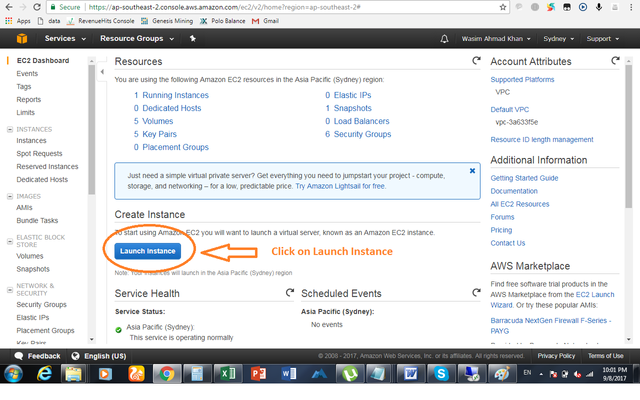Open the Wasim Ahmad Khan account menu
The image size is (640, 400).
click(496, 39)
